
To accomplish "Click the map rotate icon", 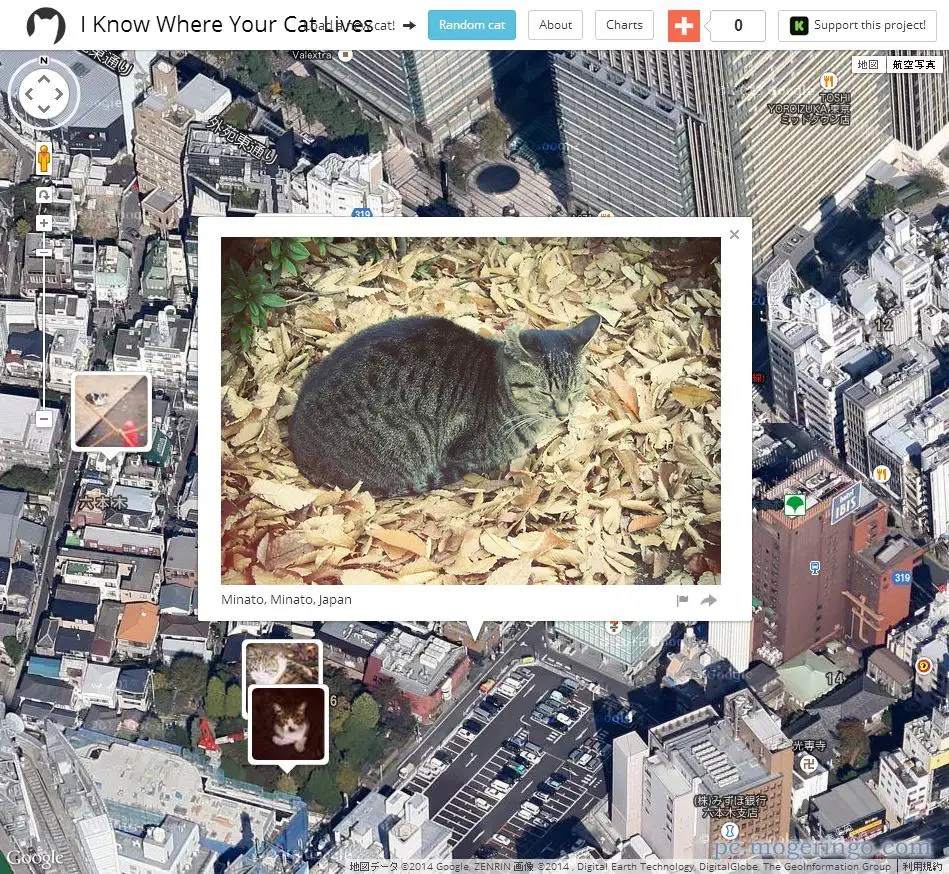I will (x=44, y=196).
